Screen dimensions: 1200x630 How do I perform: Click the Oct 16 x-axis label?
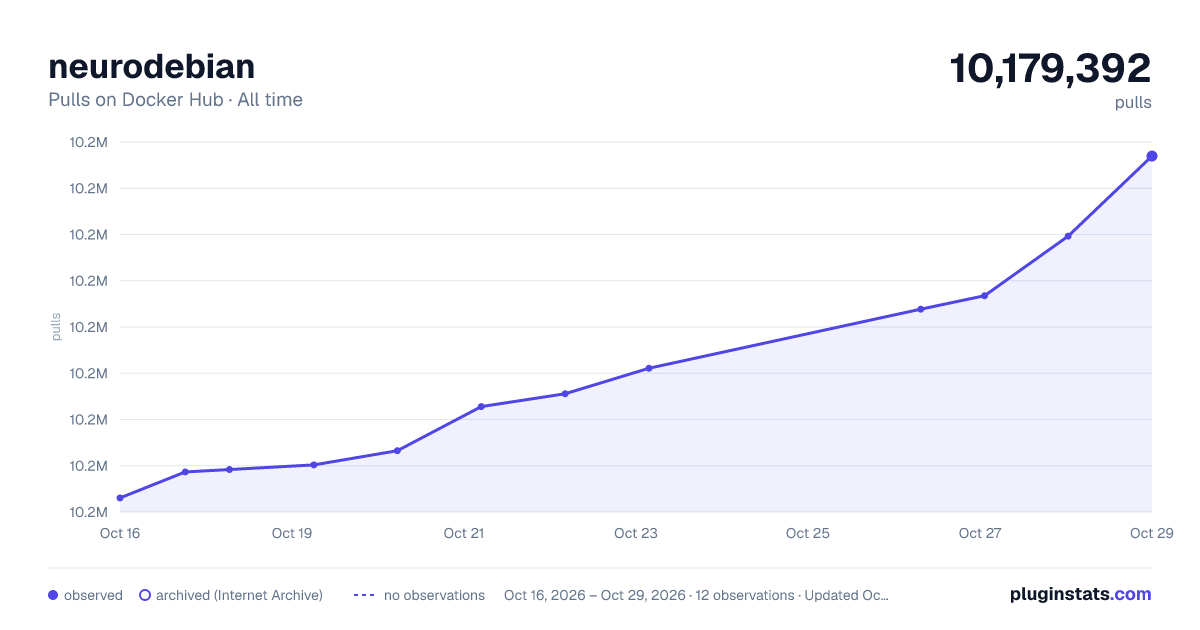click(x=120, y=533)
